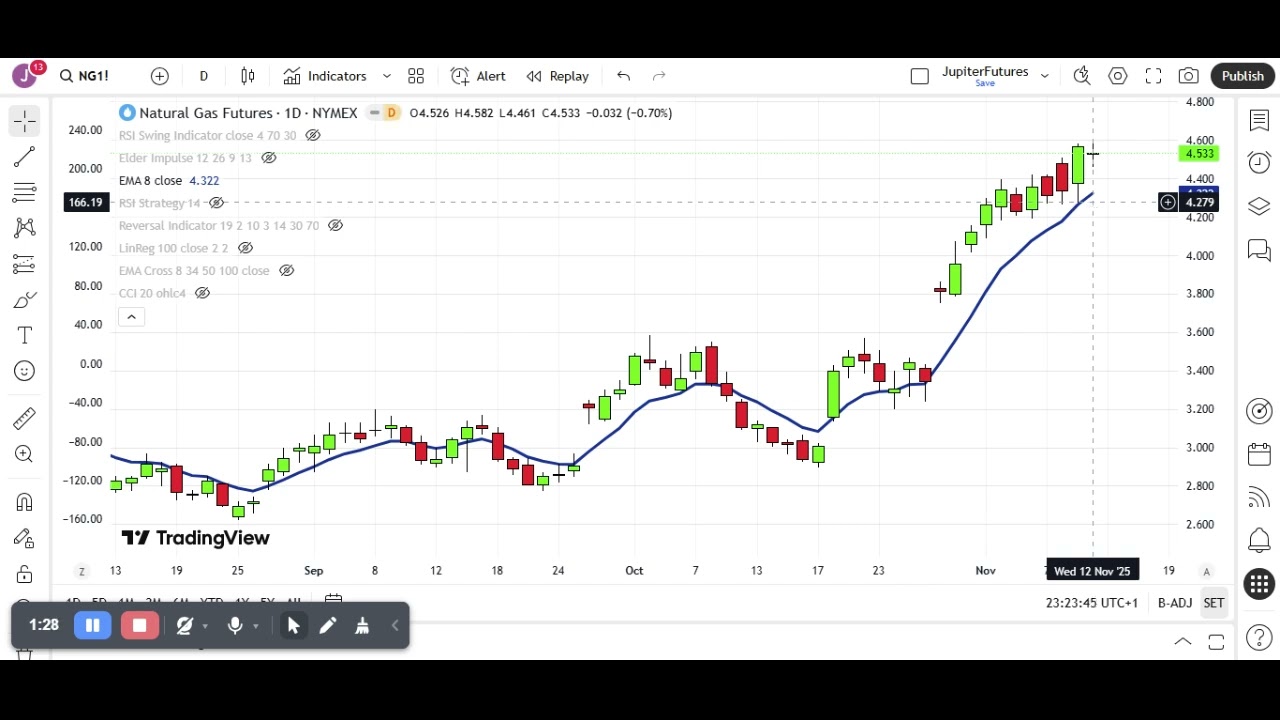Open the Help center question icon
Screen dimensions: 1280x720
[1259, 637]
